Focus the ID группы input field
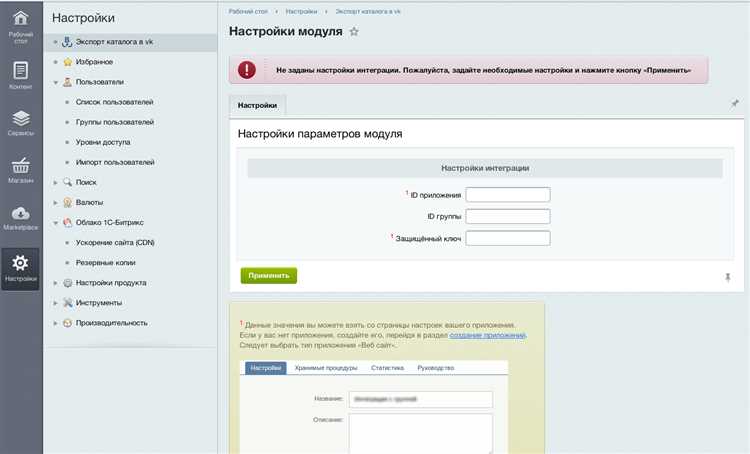The width and height of the screenshot is (750, 454). pyautogui.click(x=508, y=216)
